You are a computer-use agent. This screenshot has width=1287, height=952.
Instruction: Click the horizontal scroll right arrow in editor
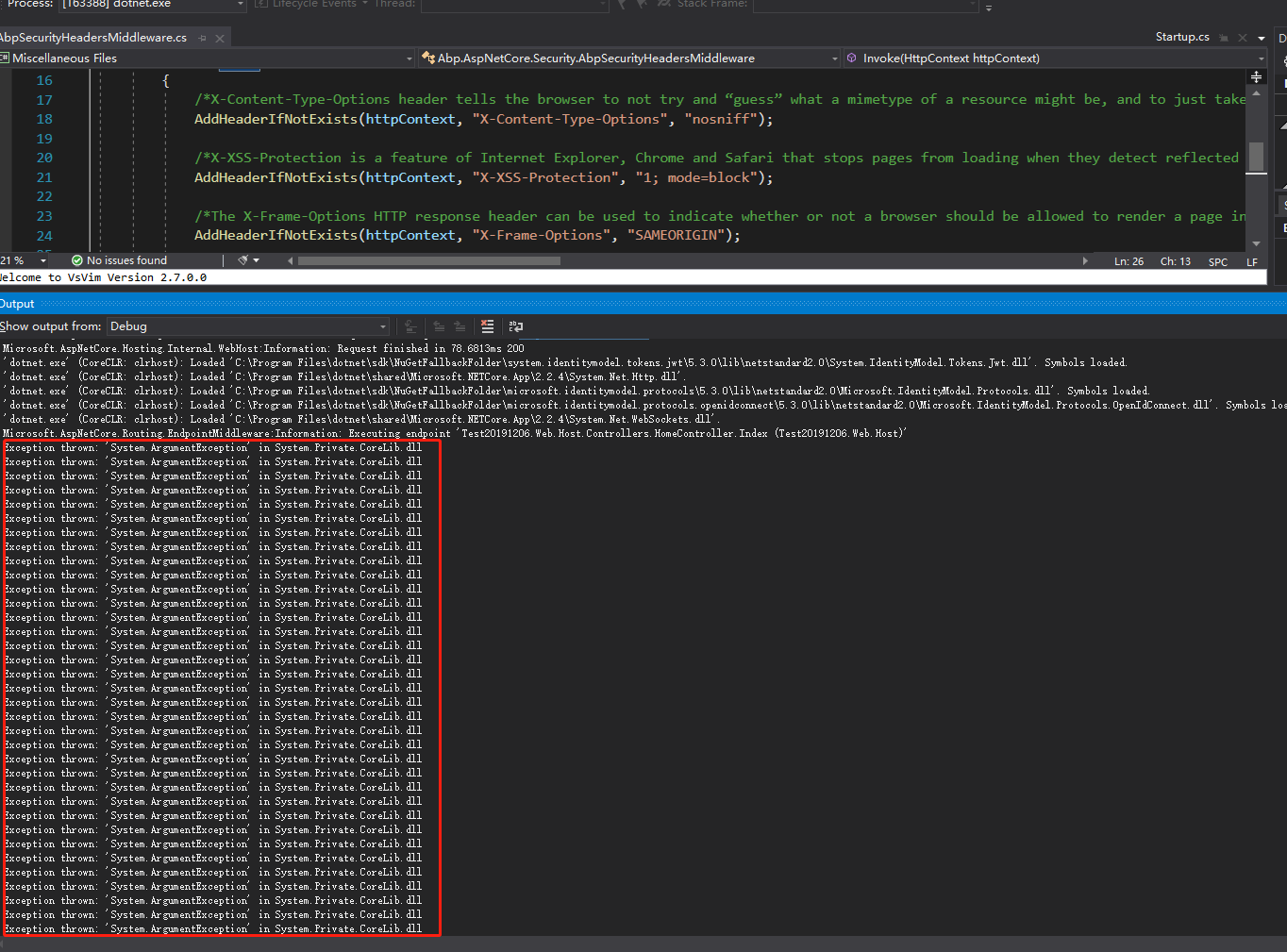1085,260
